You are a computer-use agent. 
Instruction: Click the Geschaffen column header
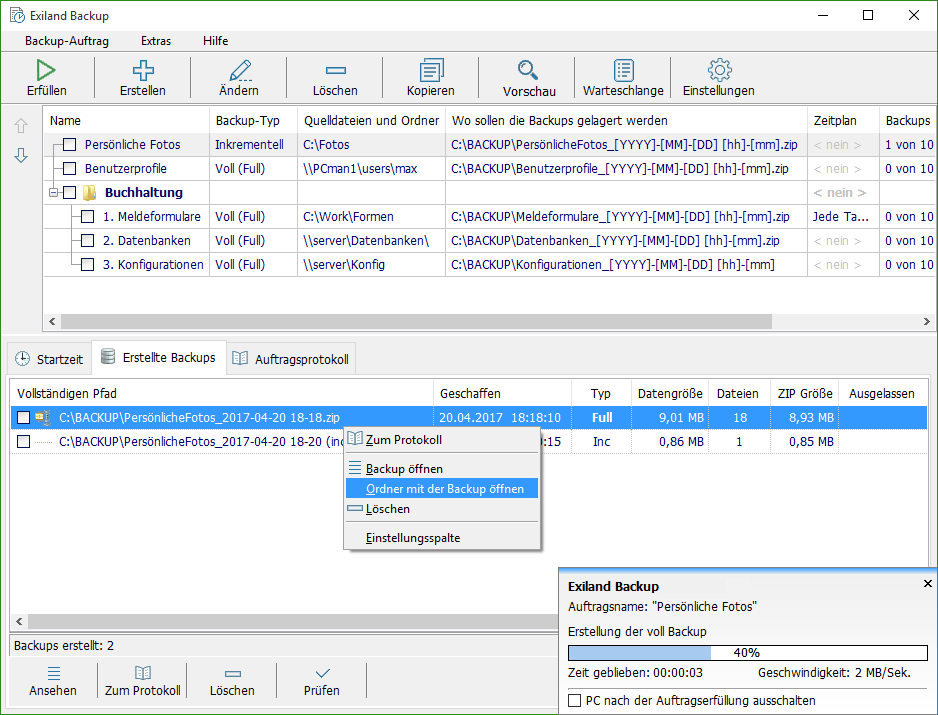pos(502,393)
